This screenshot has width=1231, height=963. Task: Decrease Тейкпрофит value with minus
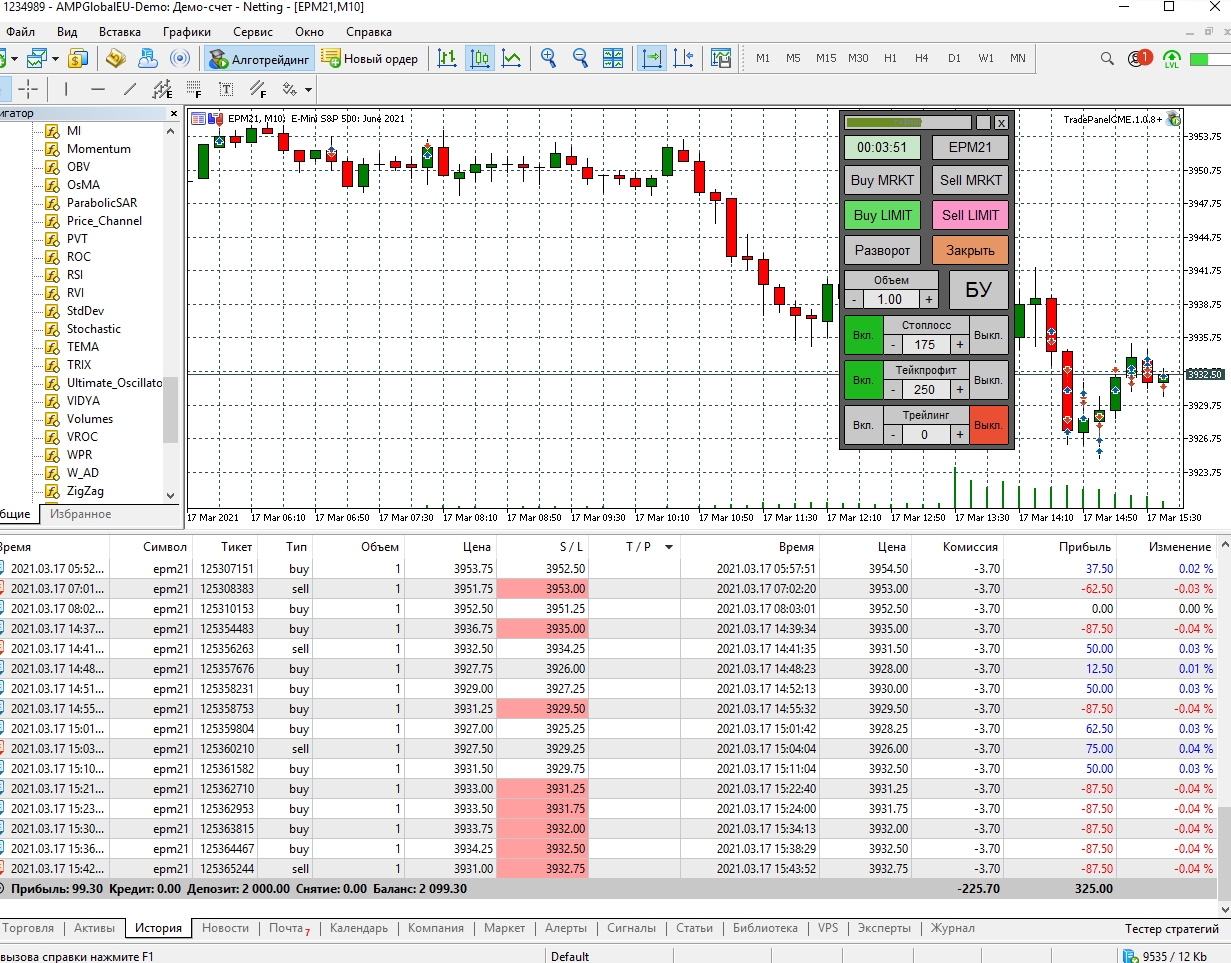(x=893, y=389)
